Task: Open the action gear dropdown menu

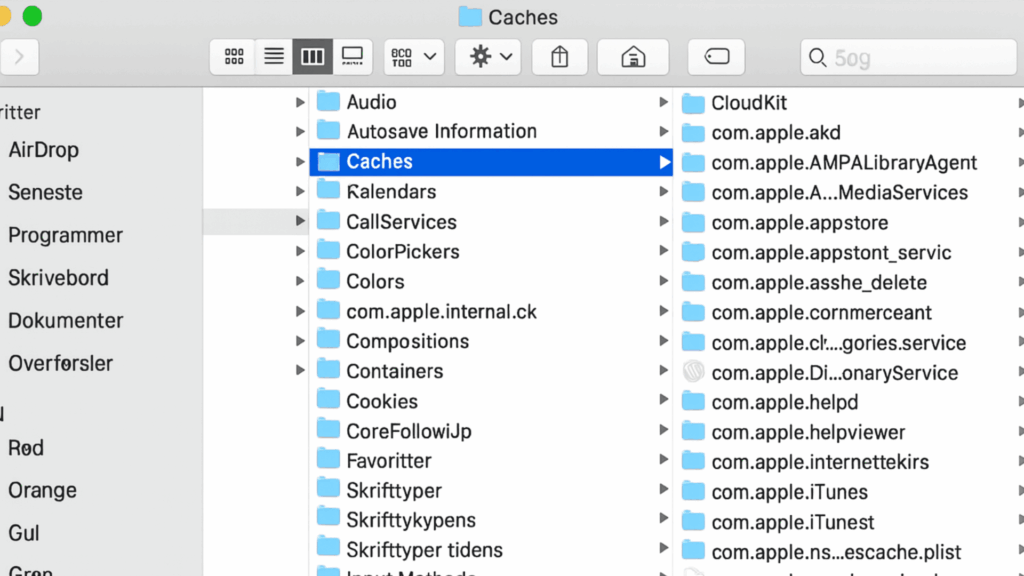Action: 487,57
